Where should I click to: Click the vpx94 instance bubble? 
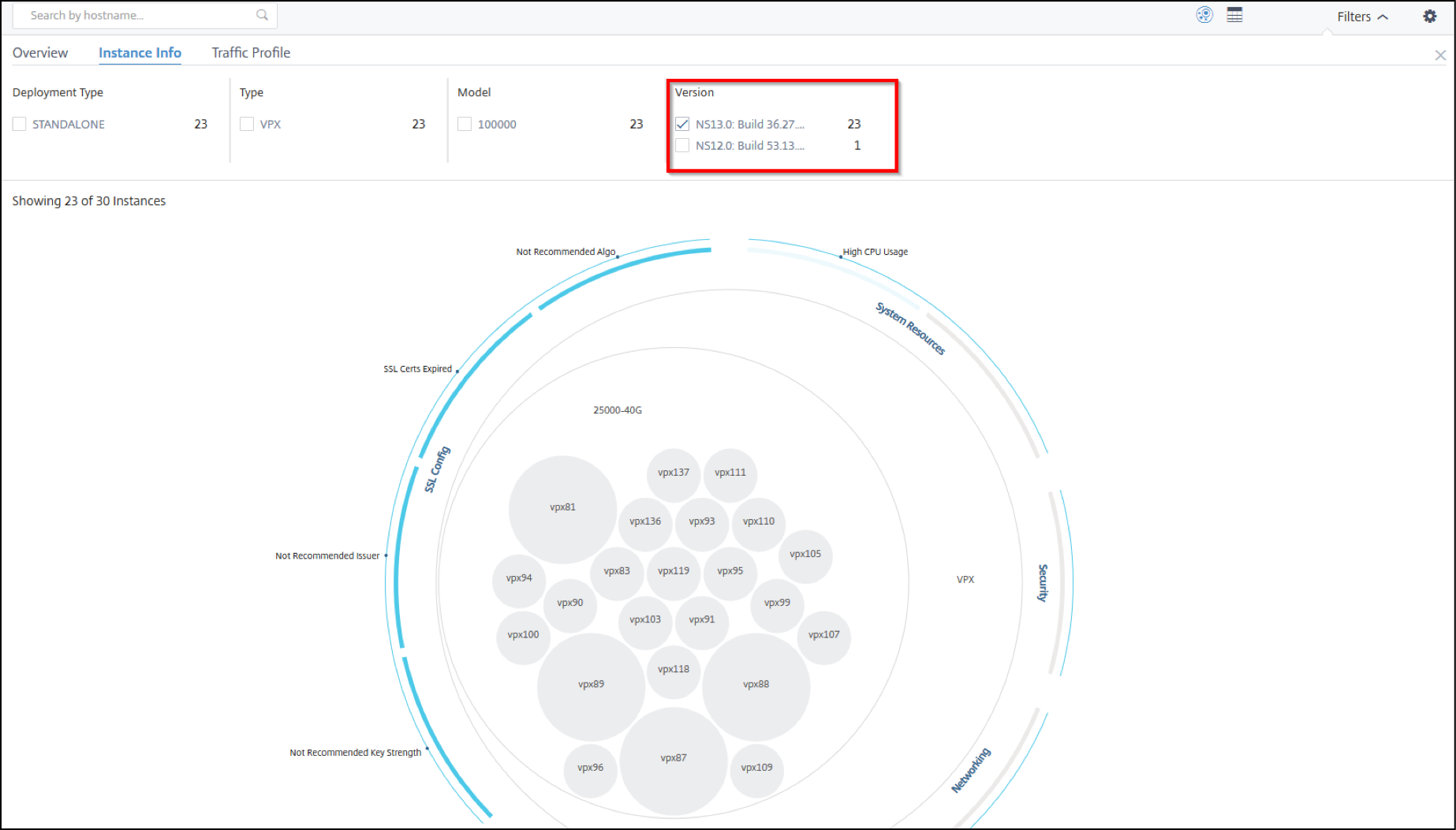pyautogui.click(x=519, y=580)
